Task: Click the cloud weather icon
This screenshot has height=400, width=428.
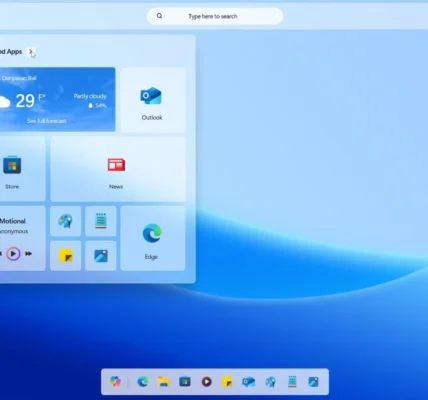Action: pos(4,102)
